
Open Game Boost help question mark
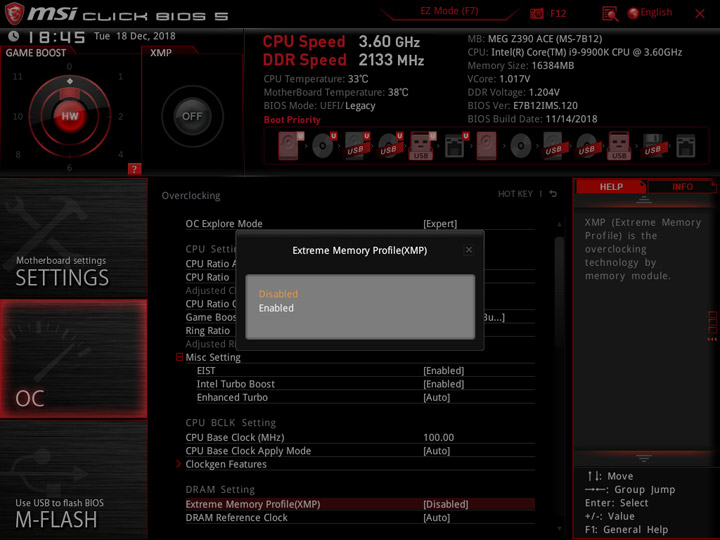pyautogui.click(x=134, y=169)
